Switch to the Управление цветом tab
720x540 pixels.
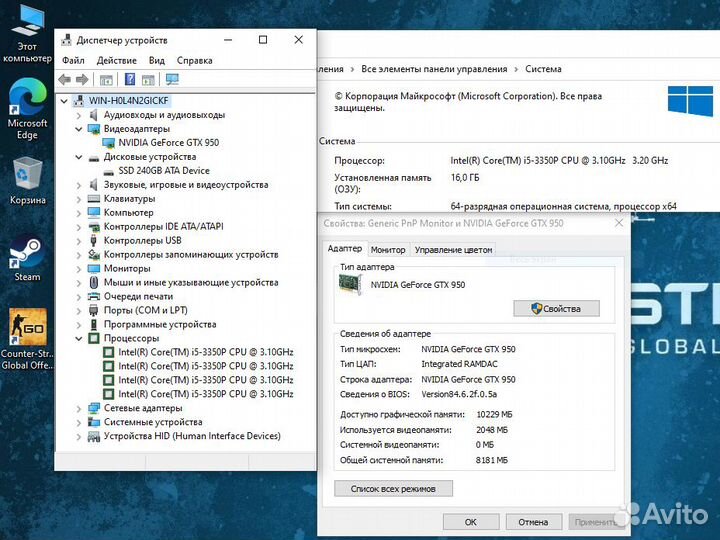pos(453,250)
